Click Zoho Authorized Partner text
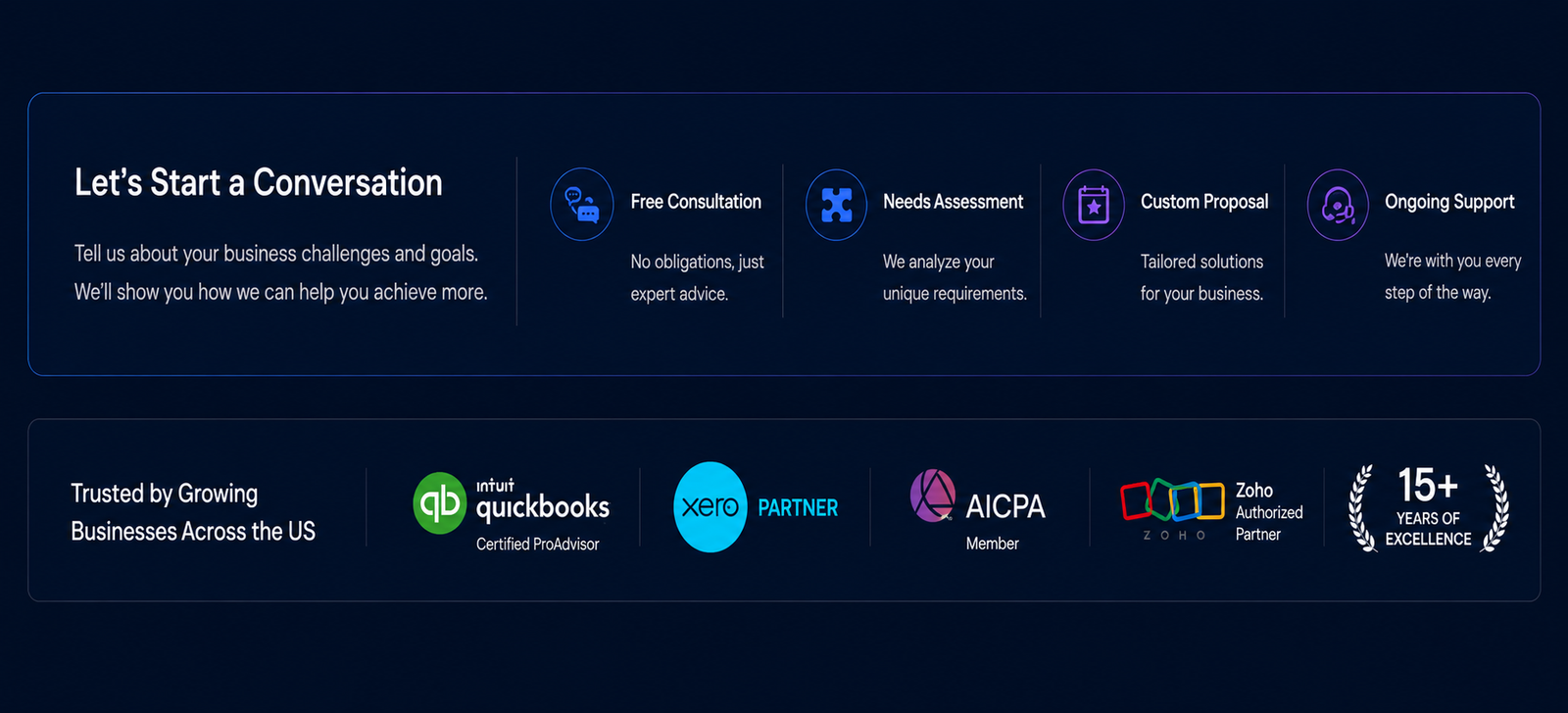Viewport: 1568px width, 713px height. coord(1269,511)
